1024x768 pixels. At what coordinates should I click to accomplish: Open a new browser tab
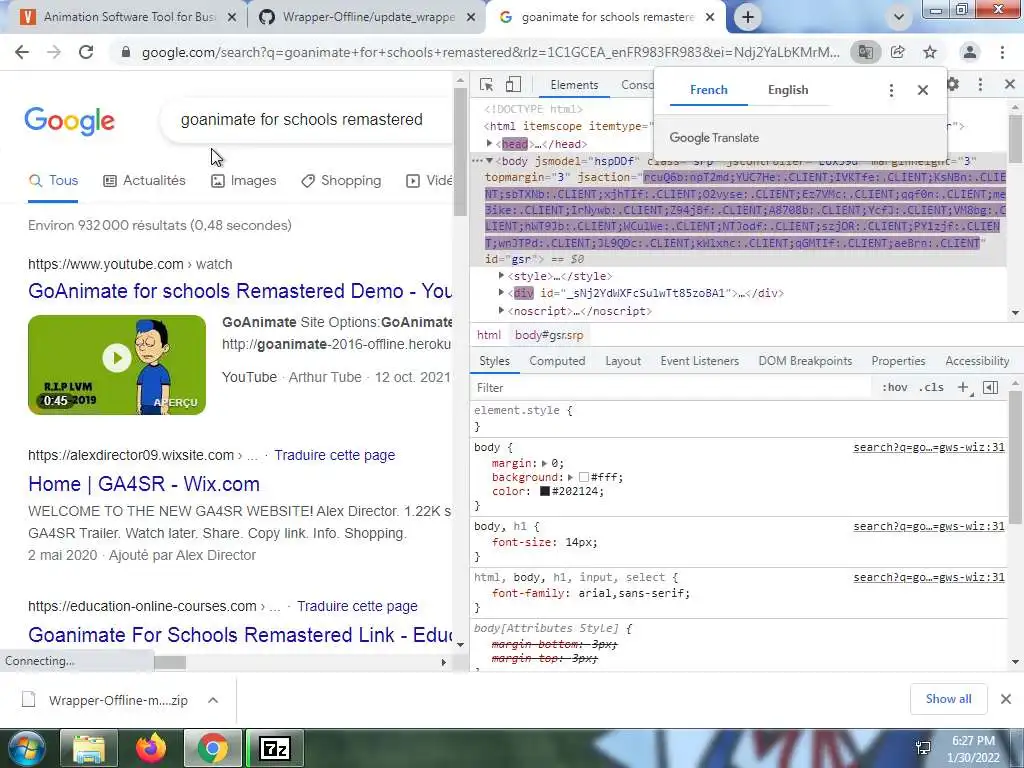(748, 18)
